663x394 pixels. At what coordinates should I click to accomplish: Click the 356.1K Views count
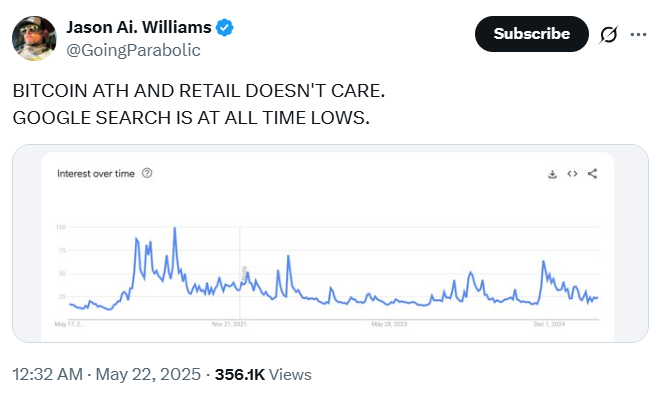[263, 375]
